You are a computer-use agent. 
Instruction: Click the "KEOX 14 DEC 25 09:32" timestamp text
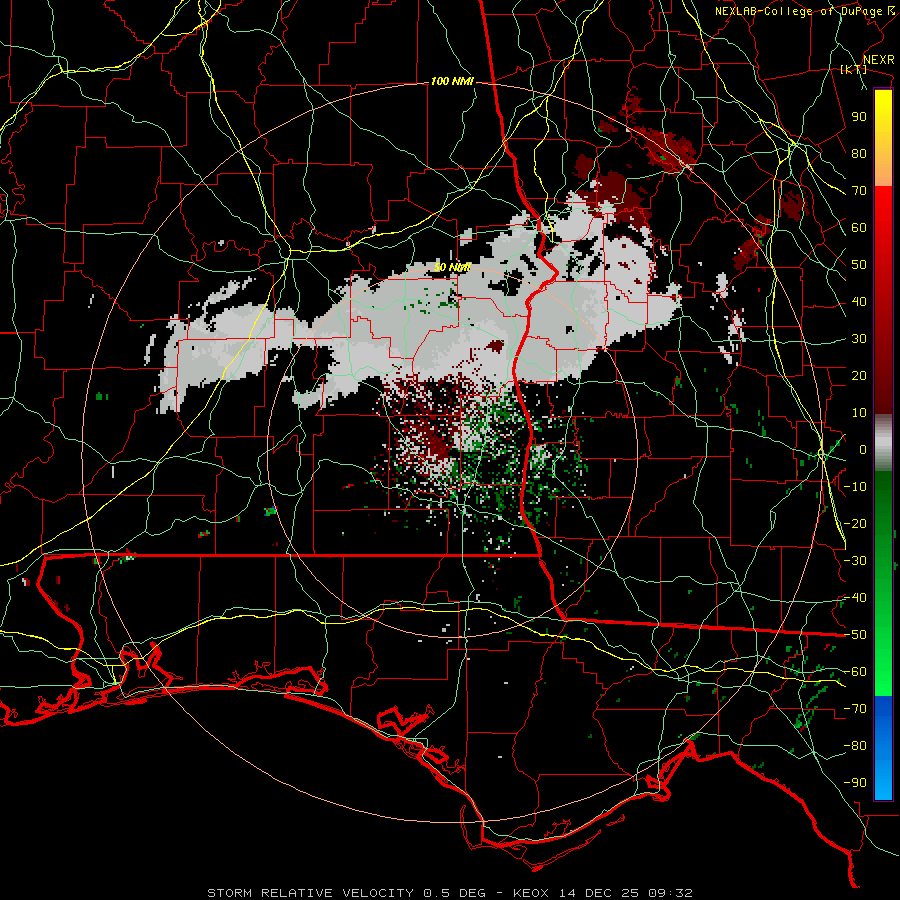pyautogui.click(x=603, y=893)
